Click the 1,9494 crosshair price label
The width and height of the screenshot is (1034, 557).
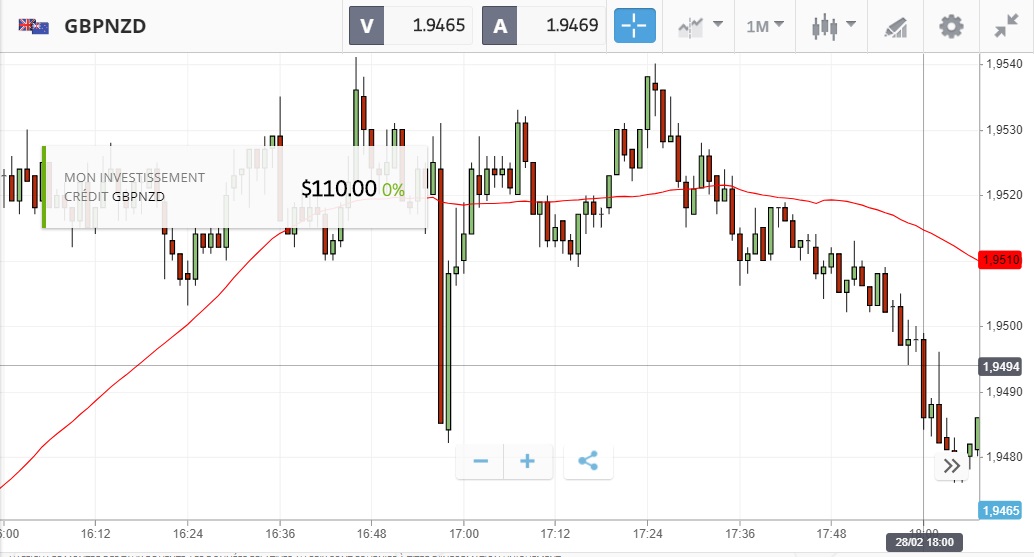click(999, 366)
